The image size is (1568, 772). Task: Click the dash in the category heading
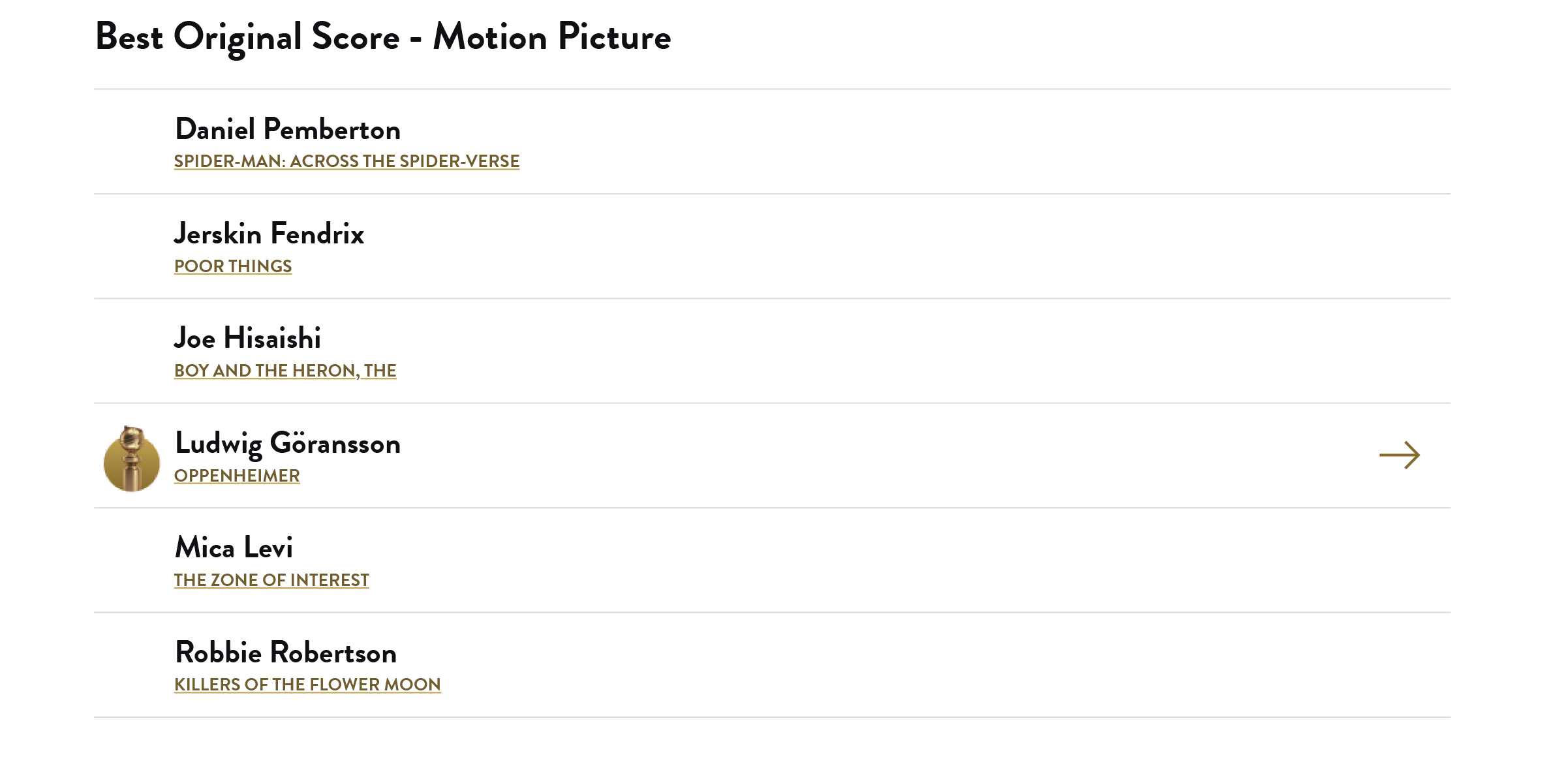tap(416, 39)
